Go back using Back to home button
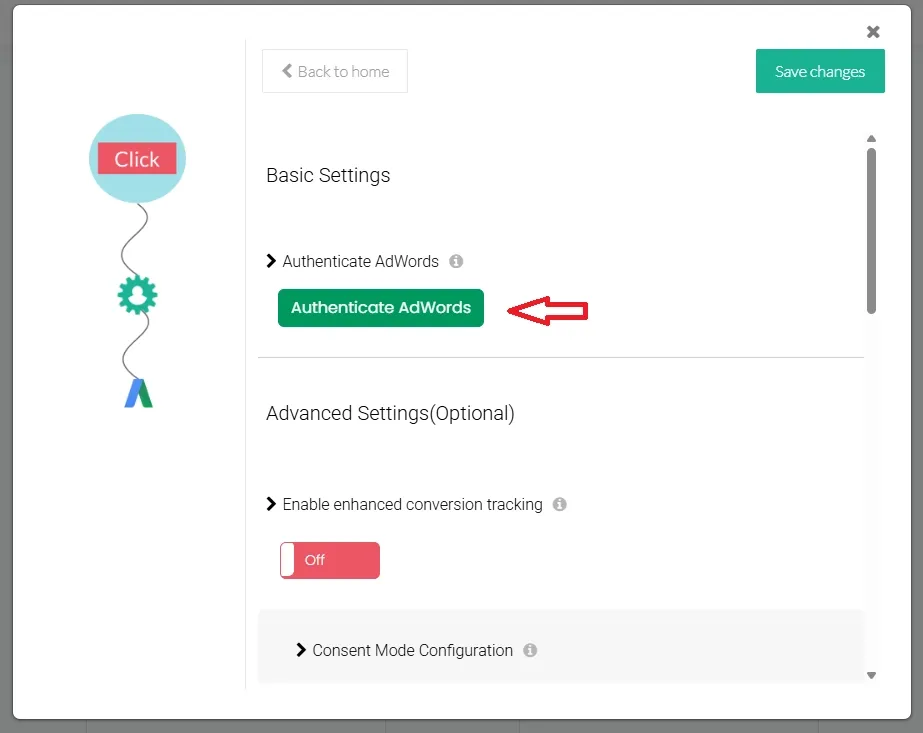Screen dimensions: 923x733 (x=335, y=71)
